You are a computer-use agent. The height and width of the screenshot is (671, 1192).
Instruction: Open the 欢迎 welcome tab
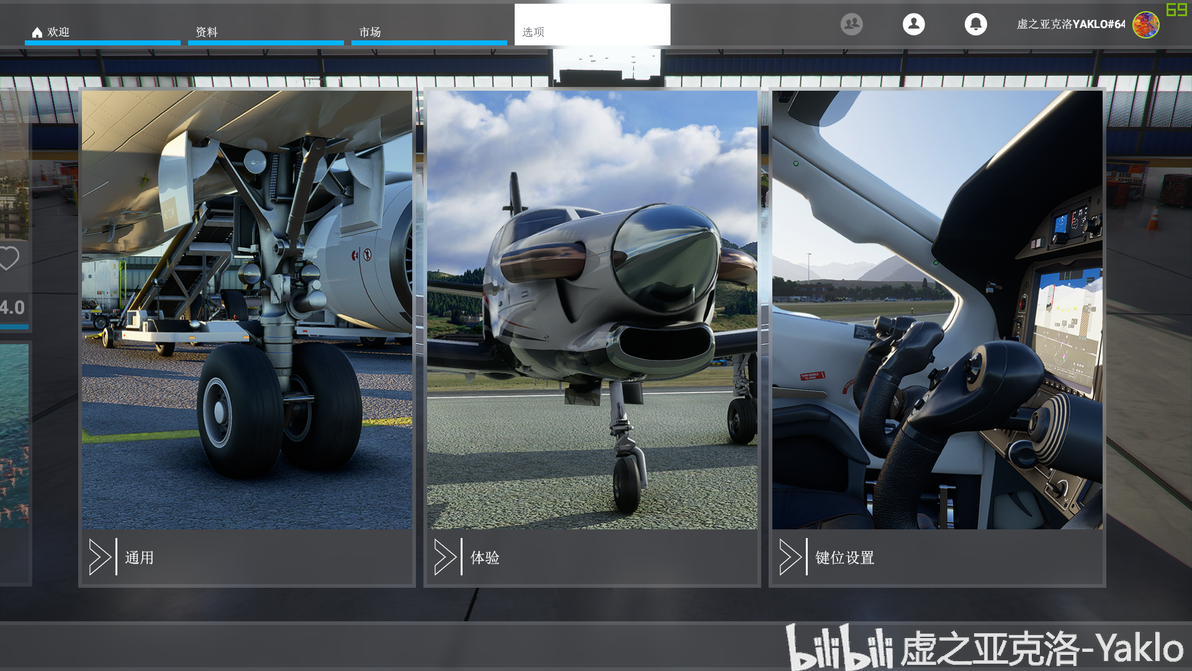[103, 25]
